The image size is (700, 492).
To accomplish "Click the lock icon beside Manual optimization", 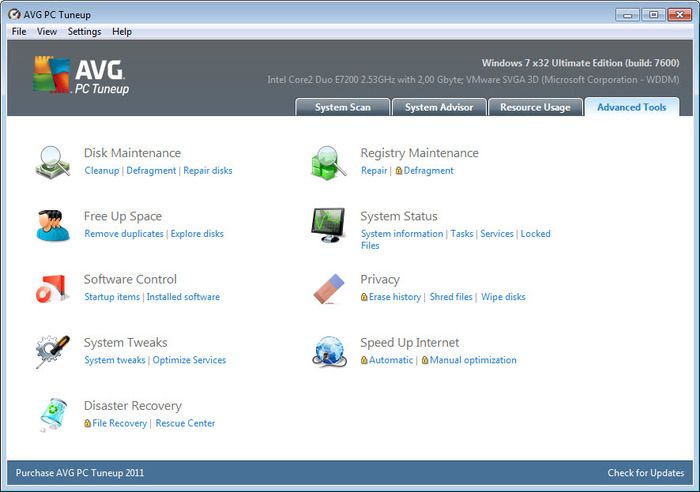I will click(x=425, y=360).
